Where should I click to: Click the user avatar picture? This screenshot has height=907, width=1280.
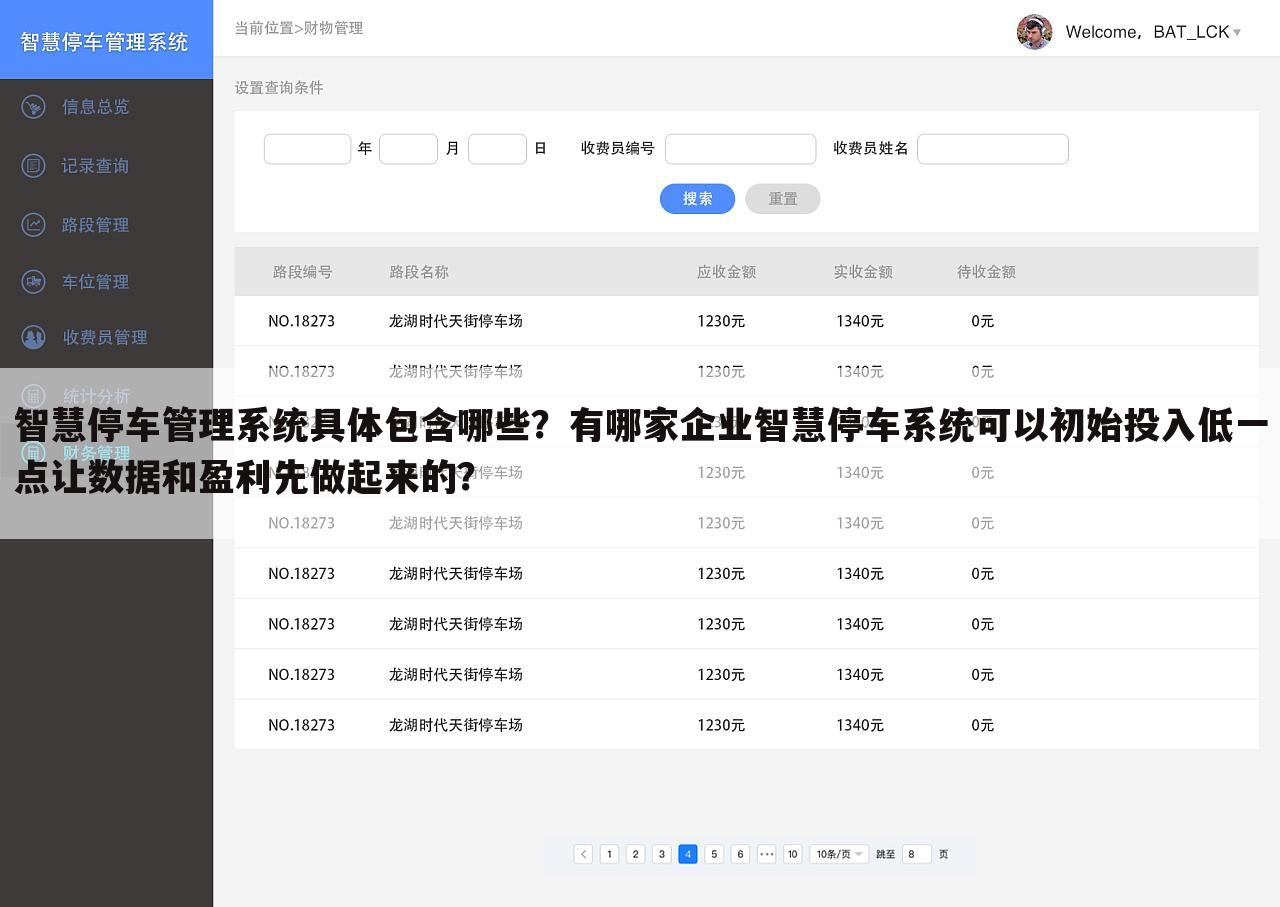click(x=1034, y=32)
